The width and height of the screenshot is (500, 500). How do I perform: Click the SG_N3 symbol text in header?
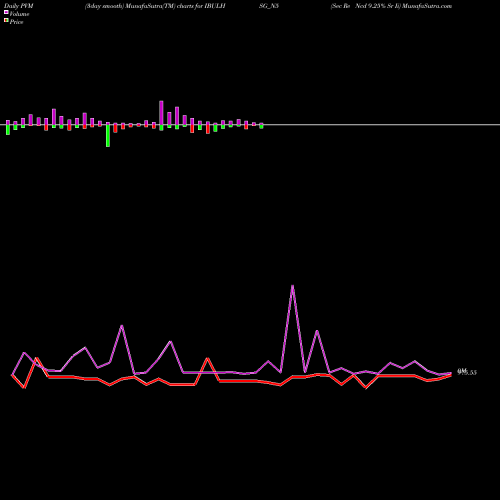(269, 6)
